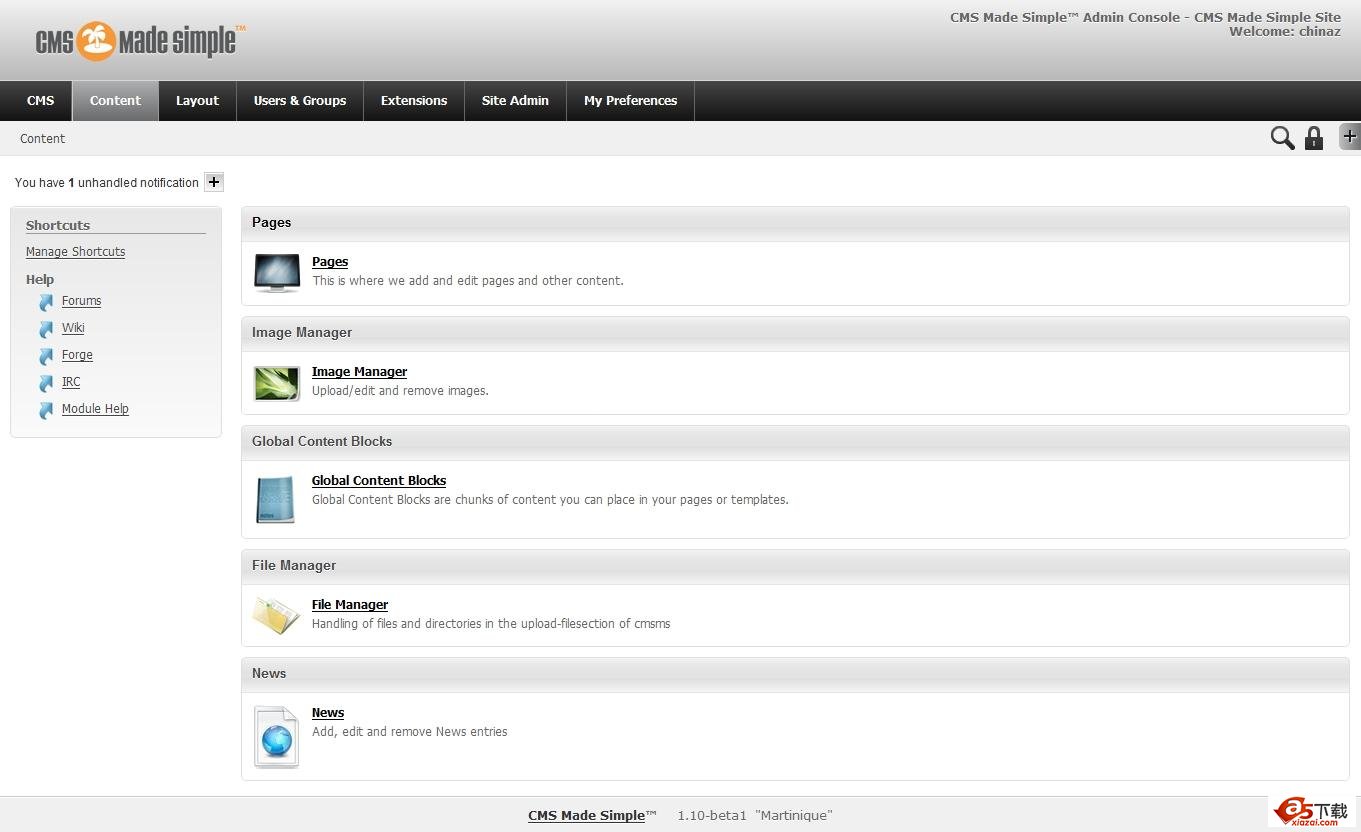
Task: Click the Shortcuts sidebar heading
Action: pos(58,225)
